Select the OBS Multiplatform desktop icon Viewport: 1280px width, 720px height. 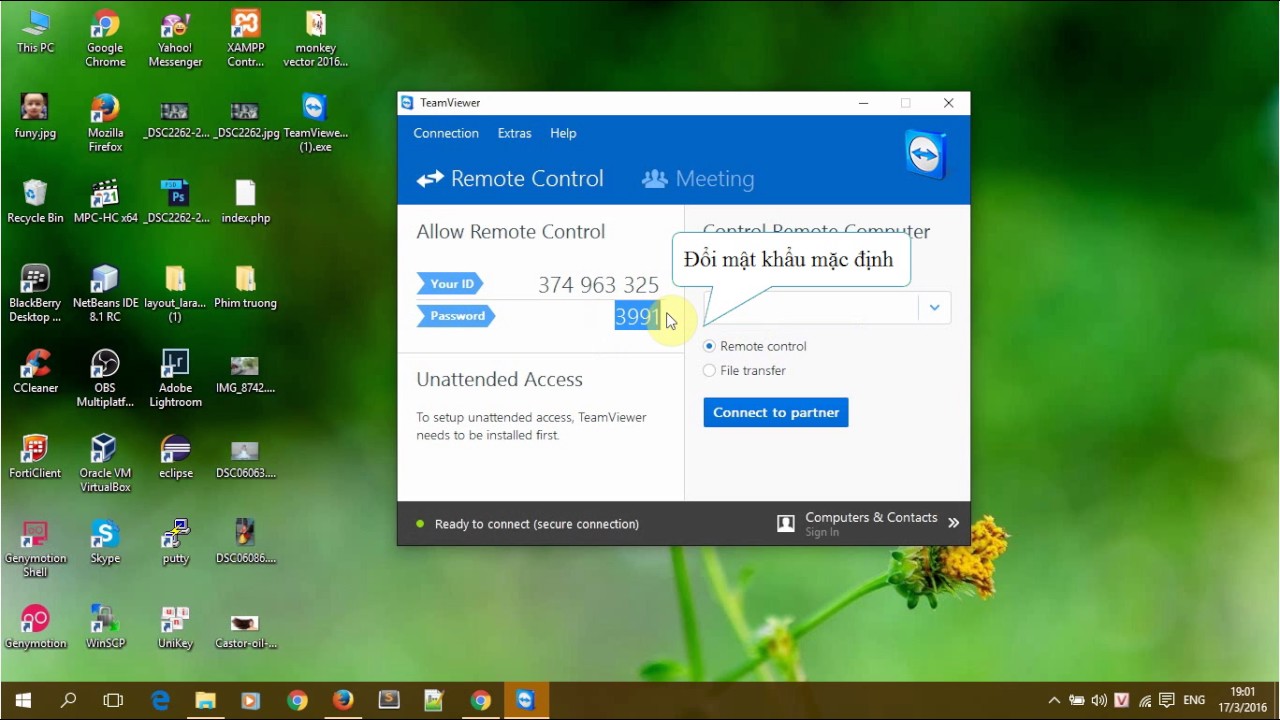105,379
